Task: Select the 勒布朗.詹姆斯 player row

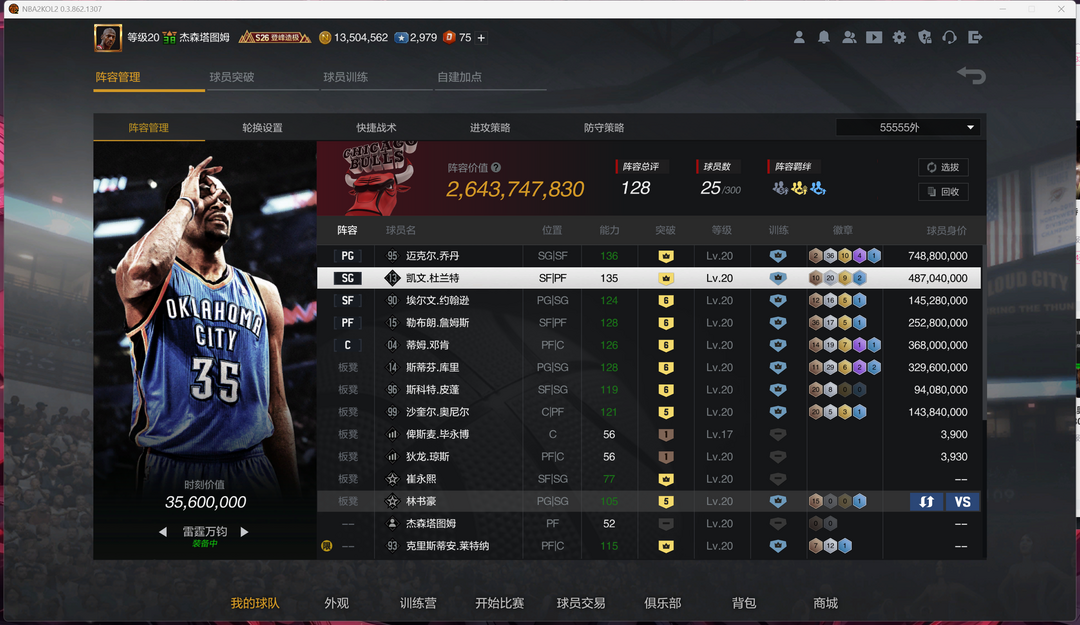Action: pos(648,323)
